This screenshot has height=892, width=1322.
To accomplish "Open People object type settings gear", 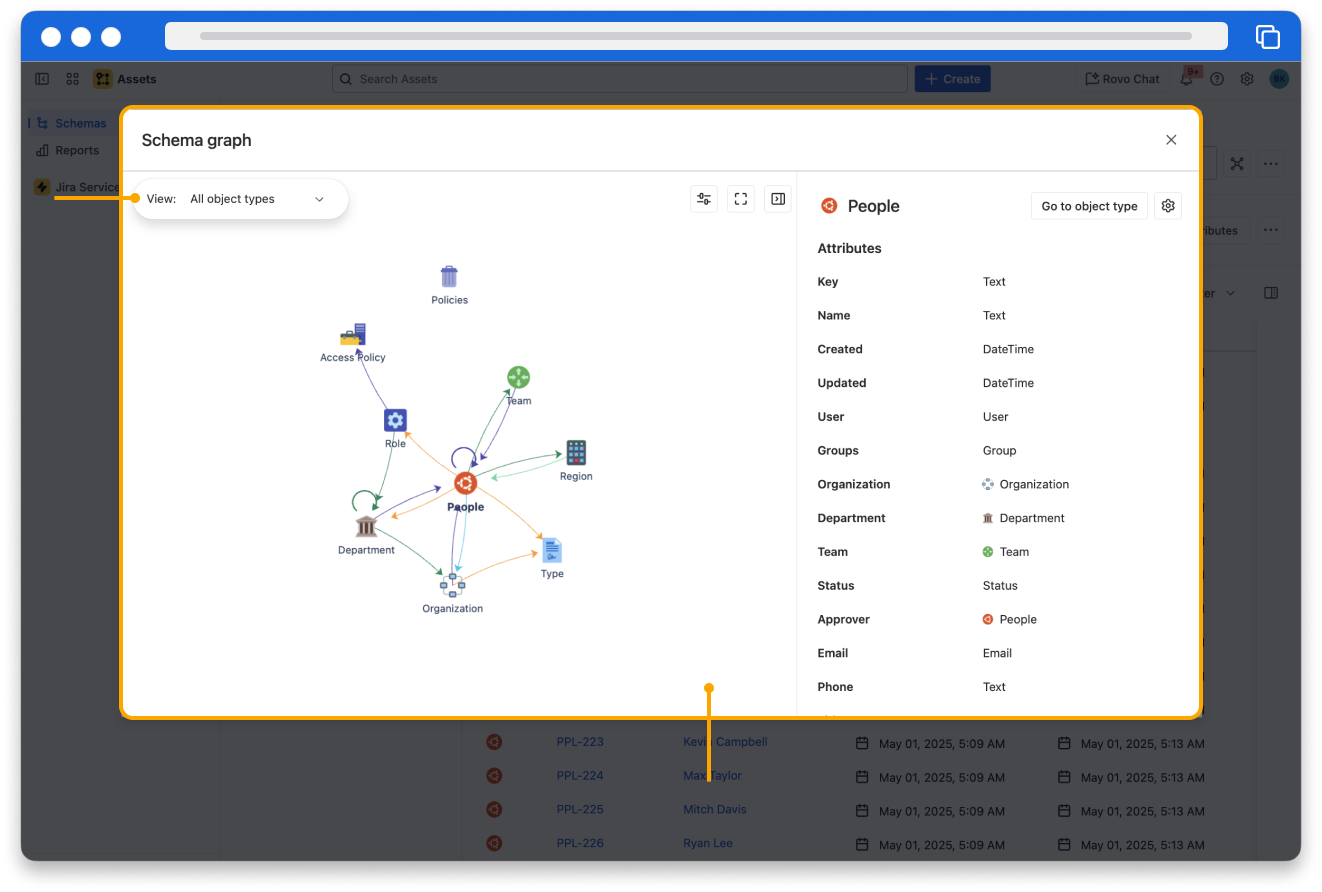I will [x=1168, y=206].
